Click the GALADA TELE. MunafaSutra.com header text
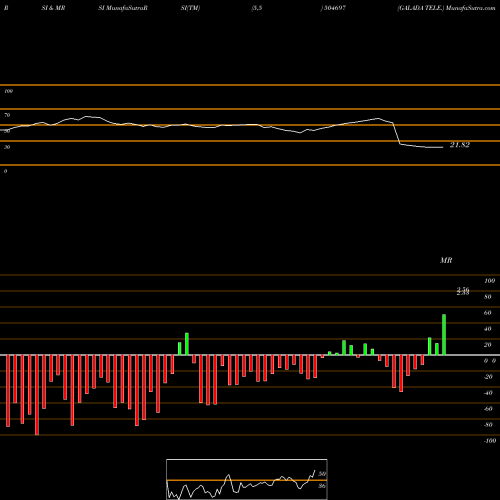This screenshot has width=500, height=500. pyautogui.click(x=446, y=8)
